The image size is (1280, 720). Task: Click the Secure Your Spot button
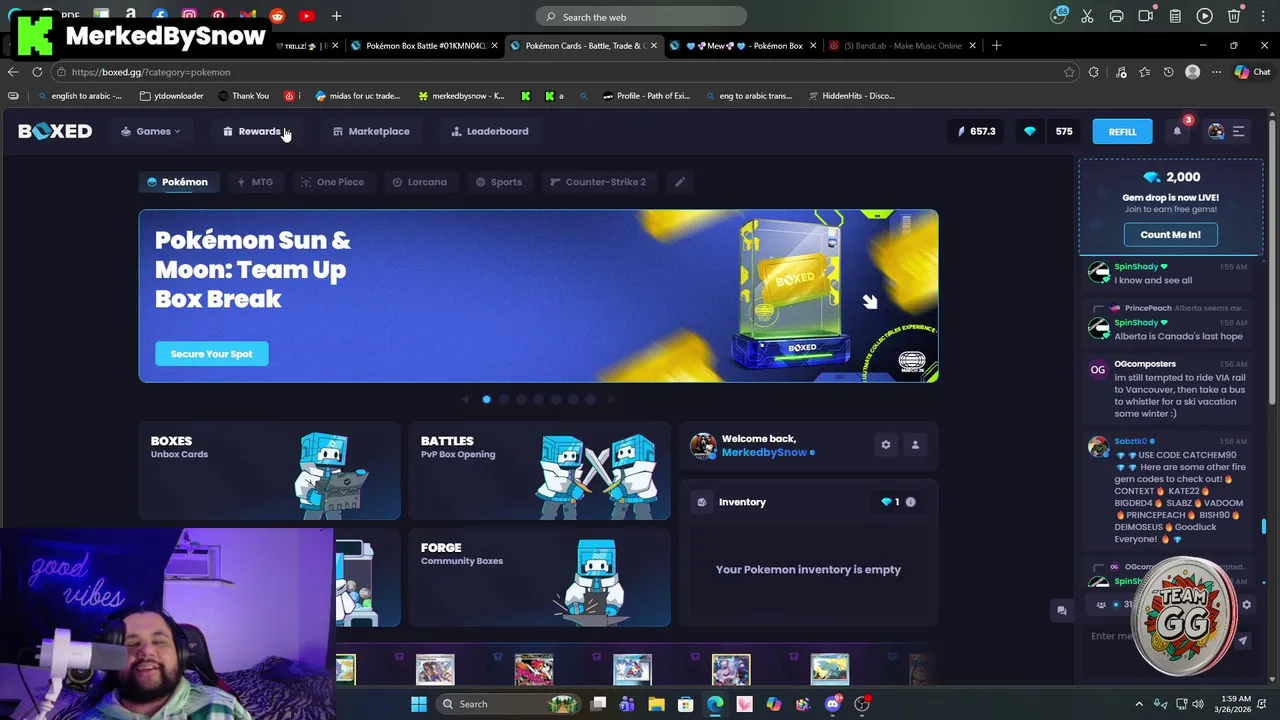(x=211, y=354)
